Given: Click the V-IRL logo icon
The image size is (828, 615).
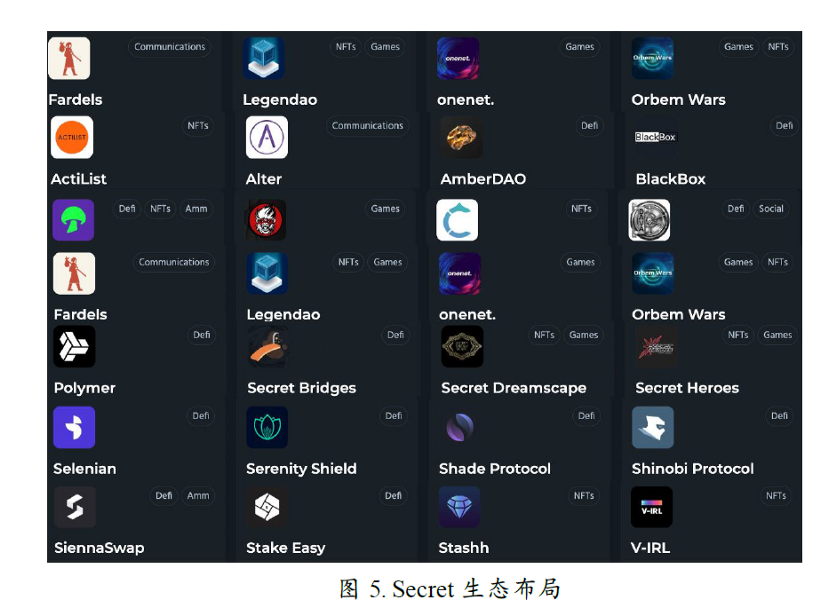Looking at the screenshot, I should [652, 507].
